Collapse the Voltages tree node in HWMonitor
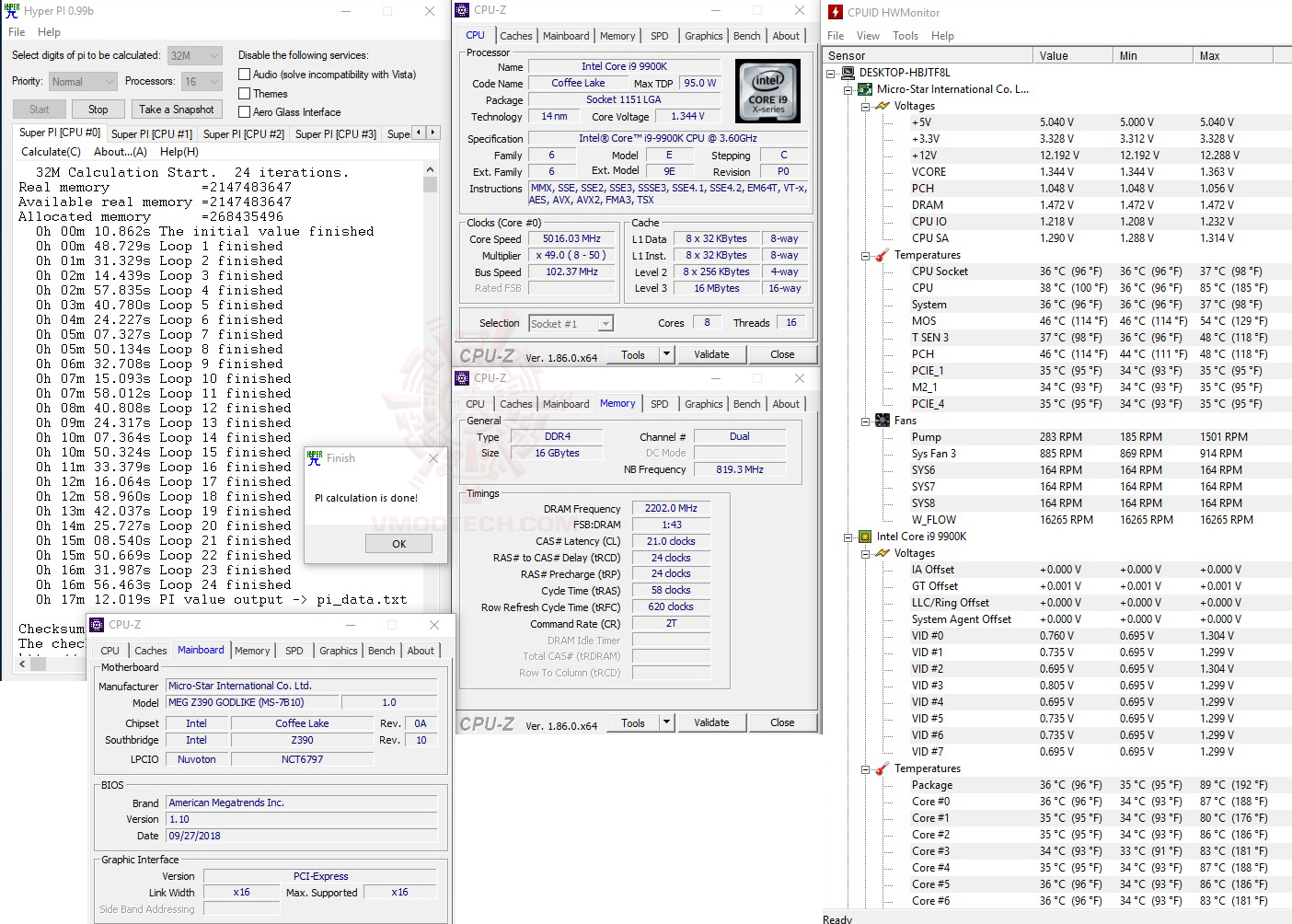This screenshot has width=1292, height=924. pos(863,106)
